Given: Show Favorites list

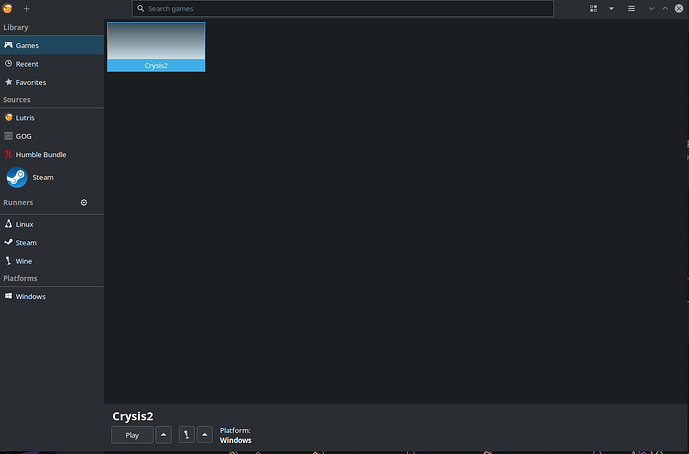Looking at the screenshot, I should tap(52, 82).
